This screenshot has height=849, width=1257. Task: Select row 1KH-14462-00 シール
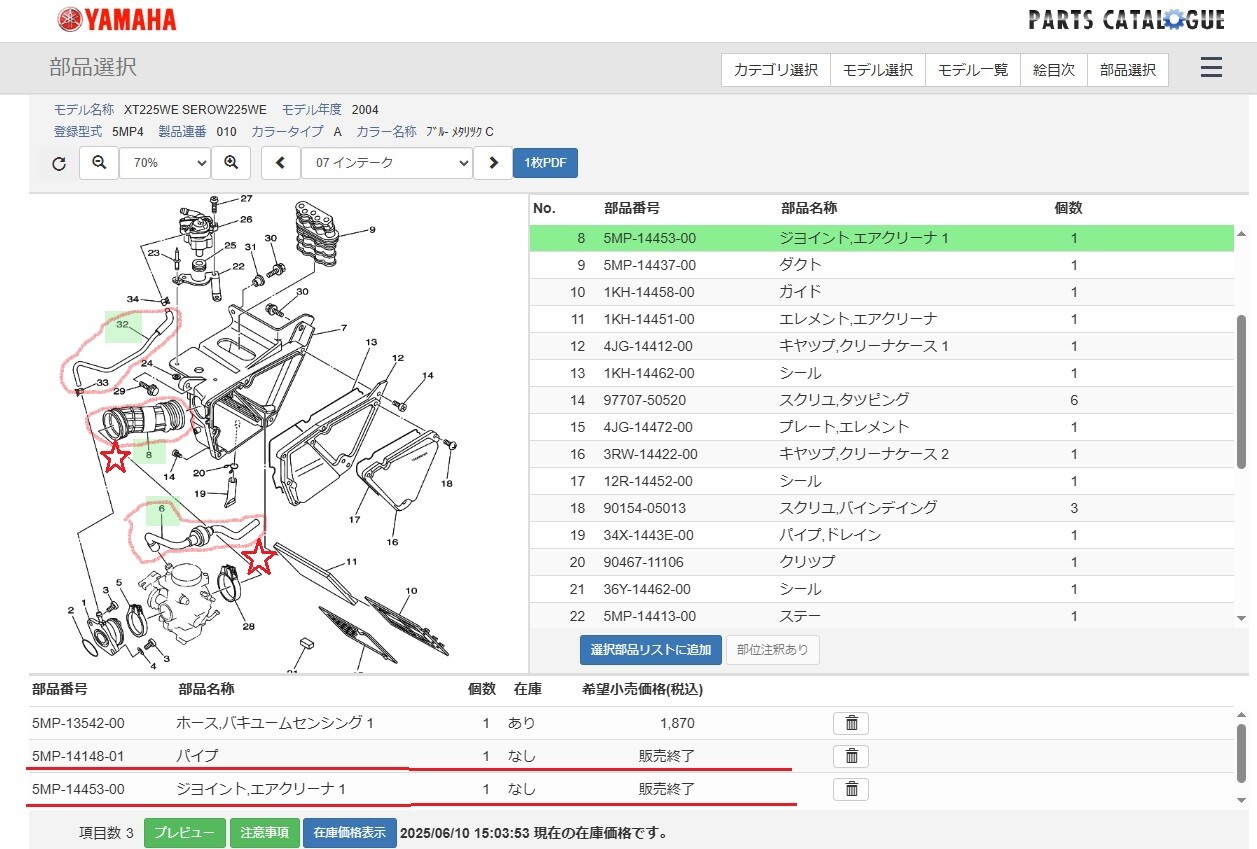tap(880, 373)
